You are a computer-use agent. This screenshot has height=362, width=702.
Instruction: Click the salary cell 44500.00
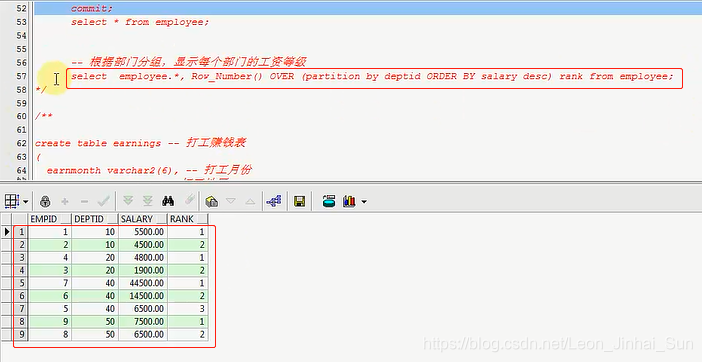pos(143,283)
